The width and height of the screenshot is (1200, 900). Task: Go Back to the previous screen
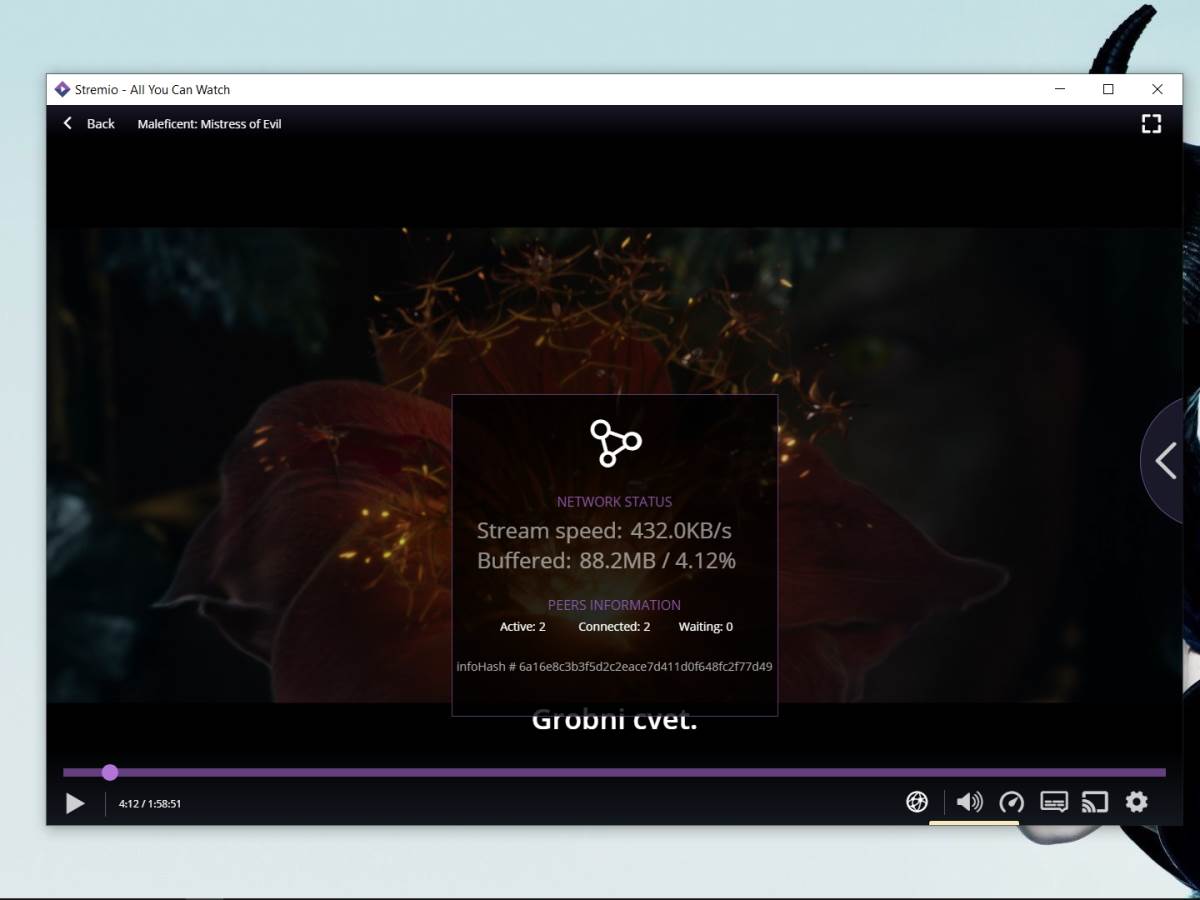click(x=100, y=124)
